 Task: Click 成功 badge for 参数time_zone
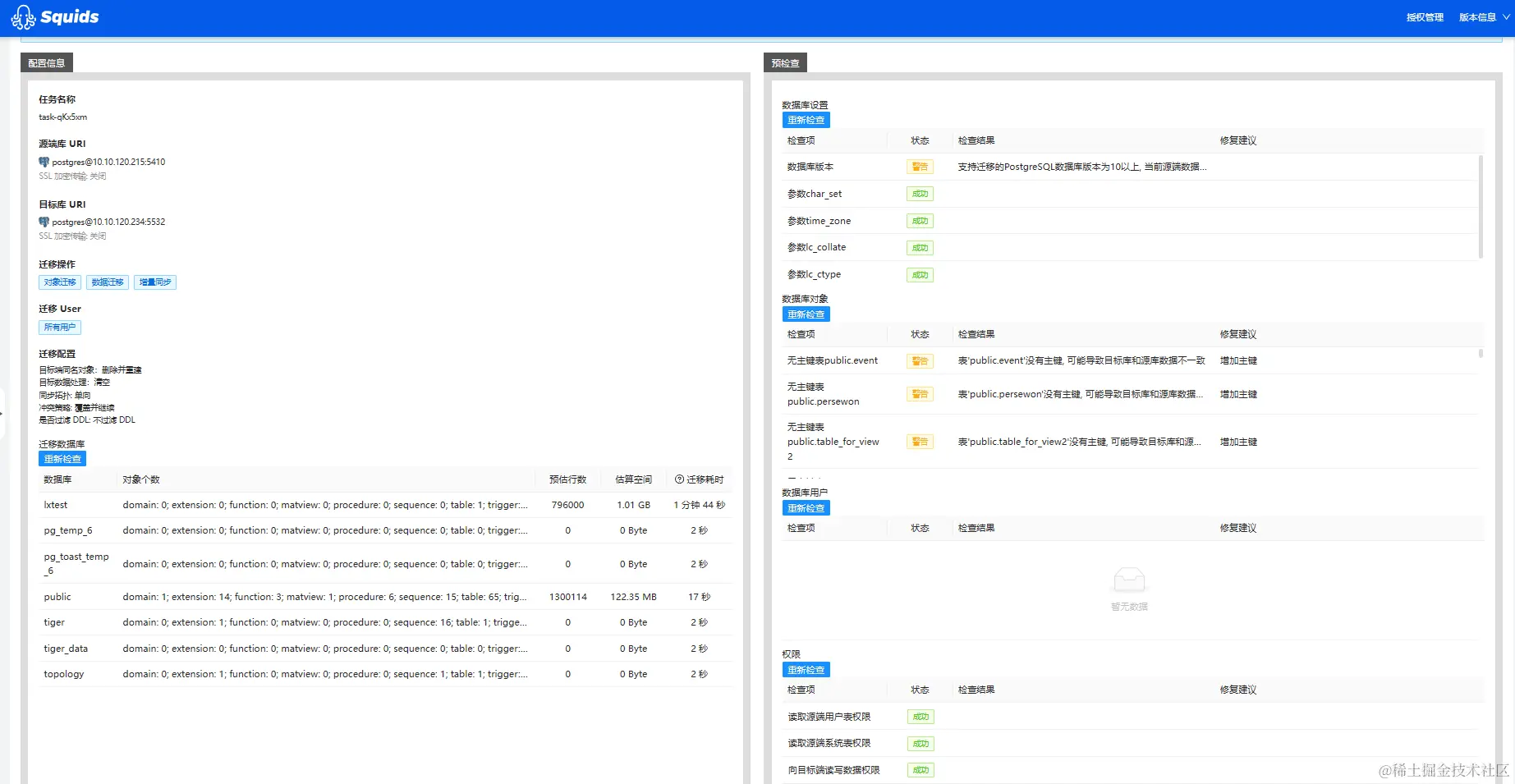(x=920, y=221)
